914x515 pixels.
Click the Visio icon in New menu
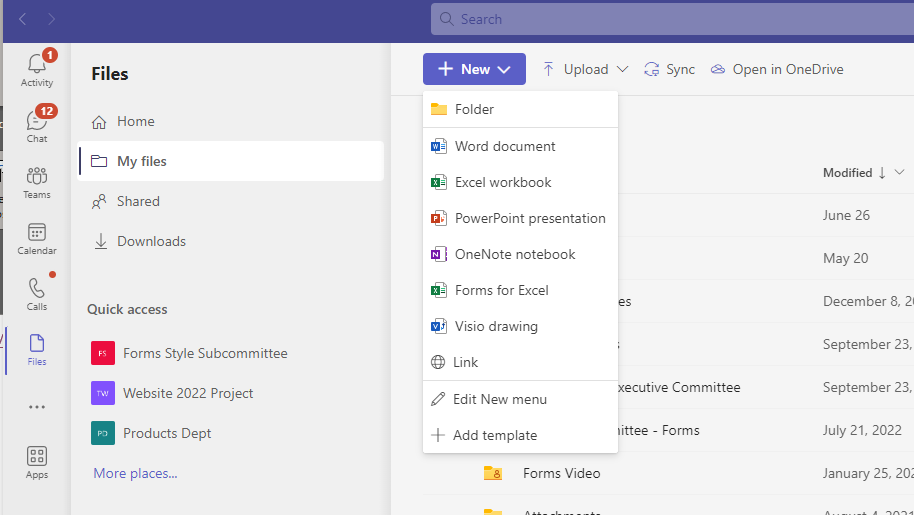pos(438,326)
